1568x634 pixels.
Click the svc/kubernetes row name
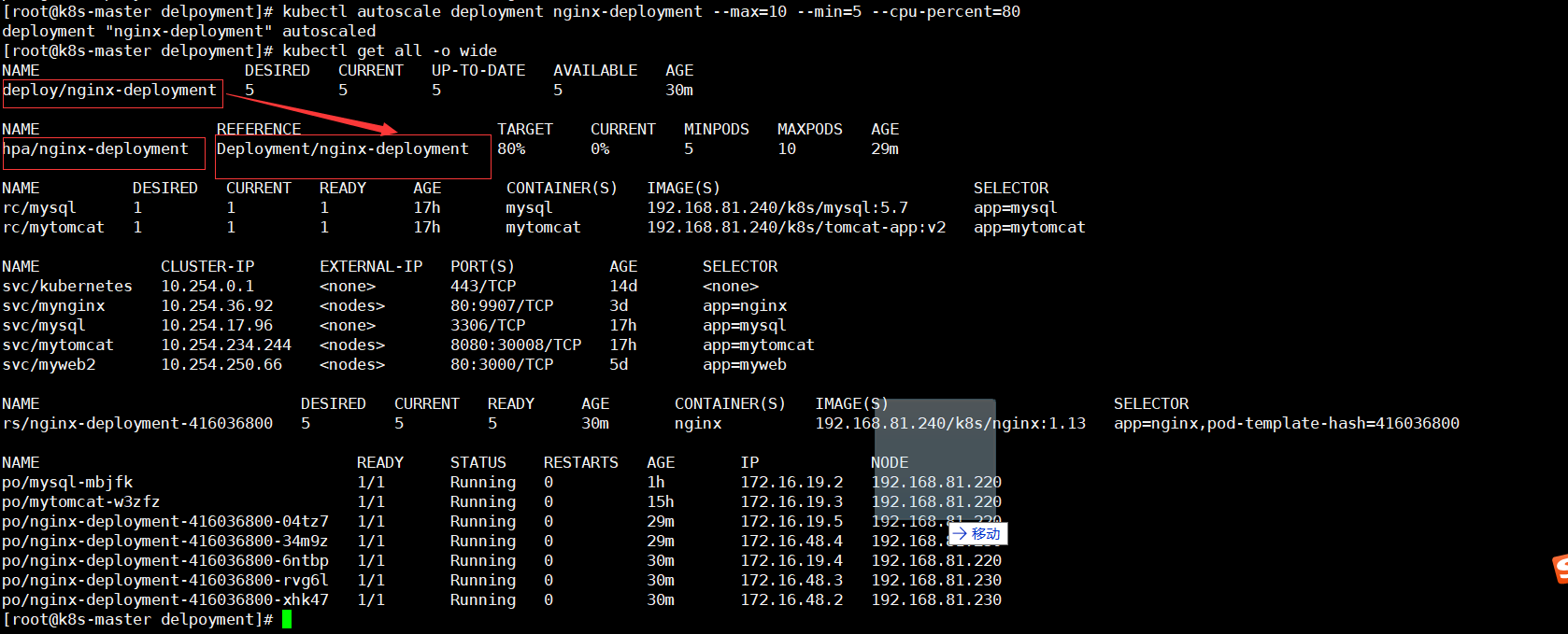[x=67, y=286]
